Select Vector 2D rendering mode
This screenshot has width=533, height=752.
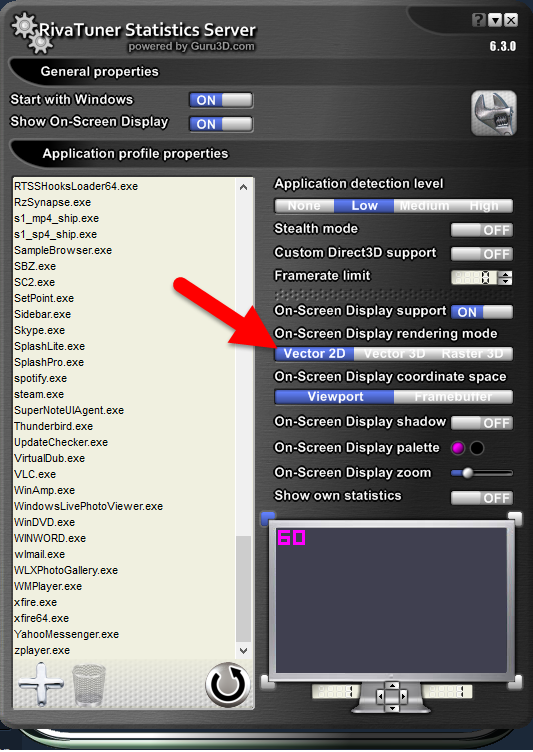(314, 353)
